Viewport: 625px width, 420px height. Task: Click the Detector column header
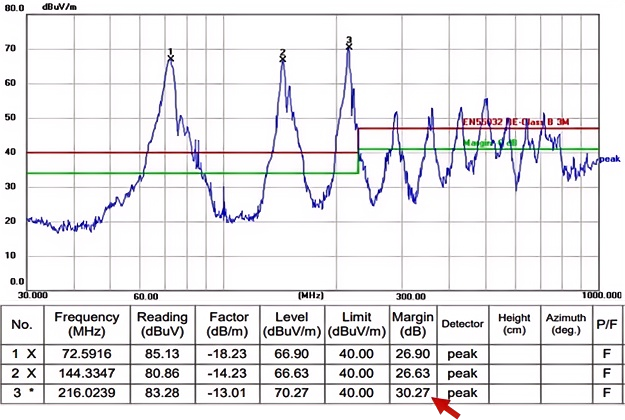coord(462,324)
